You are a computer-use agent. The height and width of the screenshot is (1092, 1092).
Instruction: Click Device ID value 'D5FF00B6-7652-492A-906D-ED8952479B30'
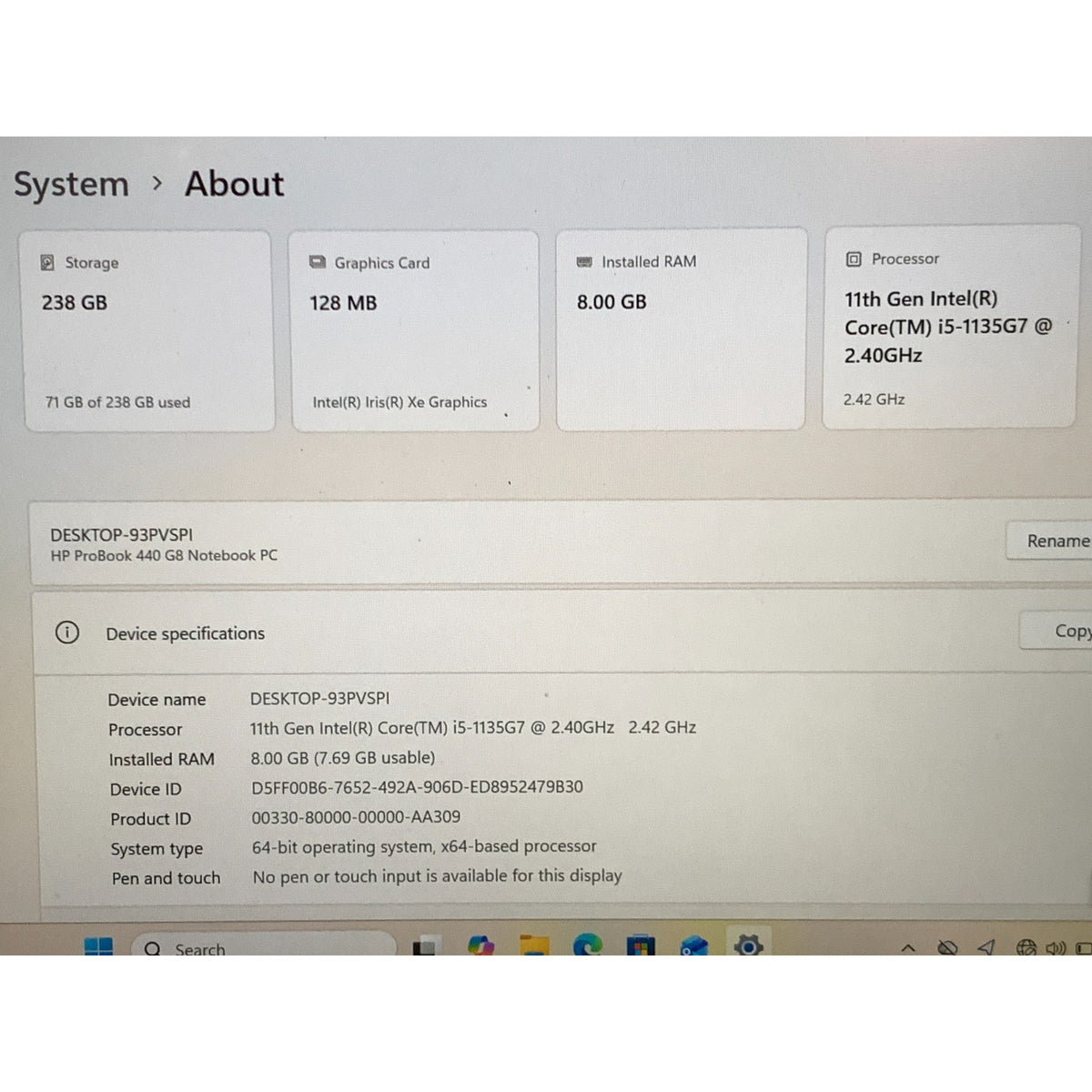click(x=417, y=787)
